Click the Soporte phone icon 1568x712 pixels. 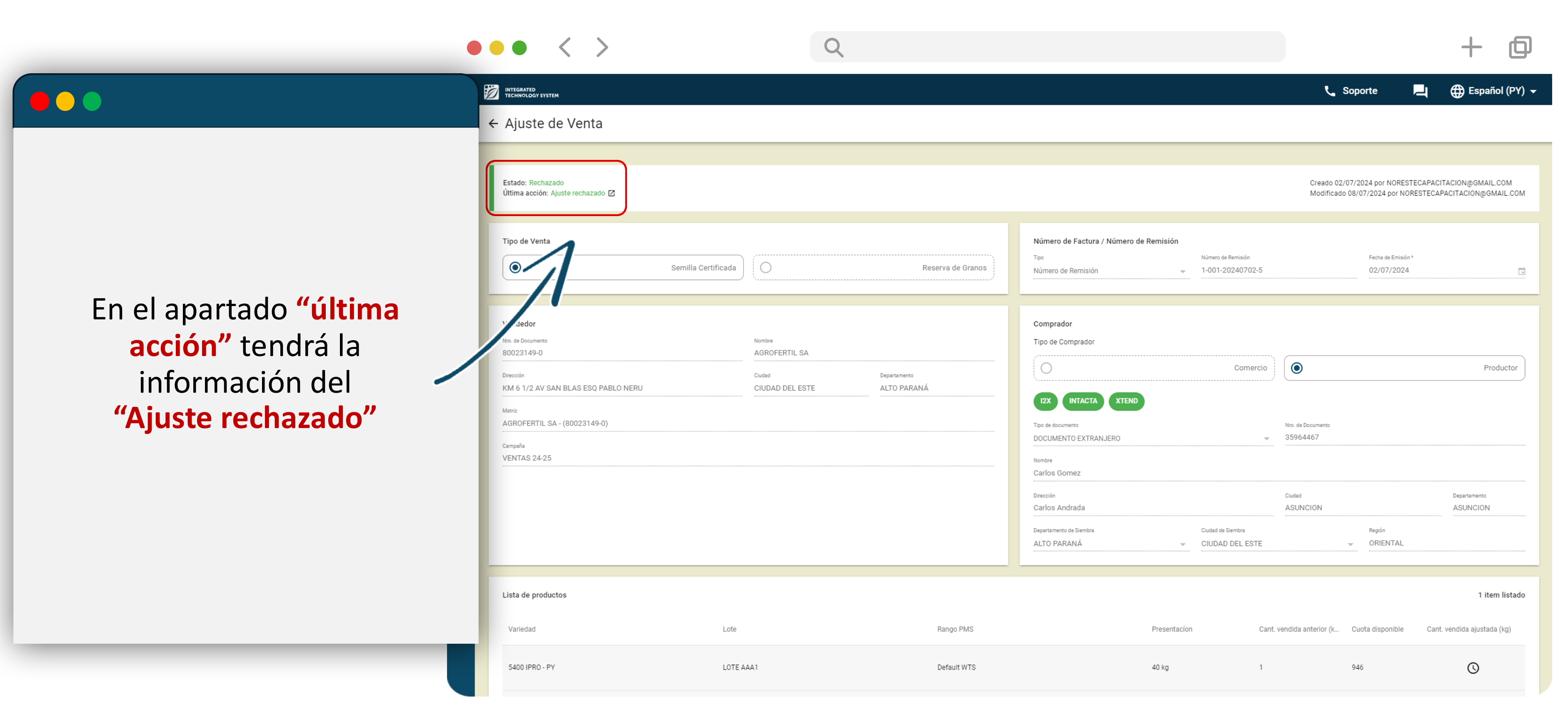click(x=1329, y=91)
